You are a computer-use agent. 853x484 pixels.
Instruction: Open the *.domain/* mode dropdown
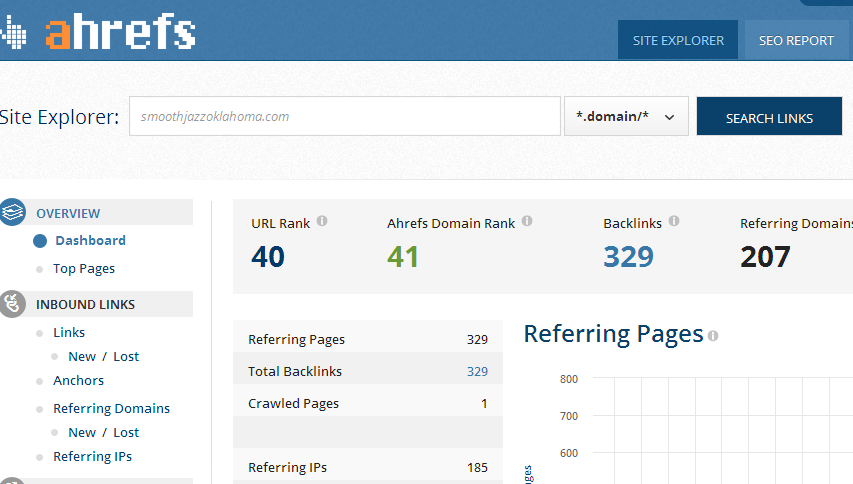[x=626, y=116]
